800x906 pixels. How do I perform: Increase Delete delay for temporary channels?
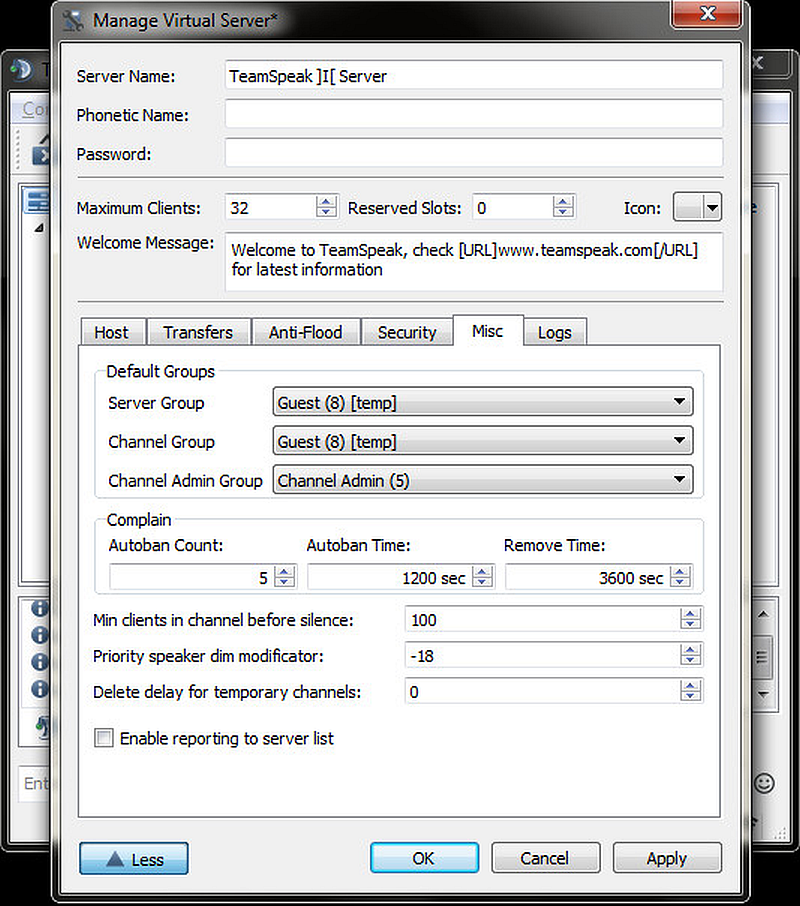(690, 685)
